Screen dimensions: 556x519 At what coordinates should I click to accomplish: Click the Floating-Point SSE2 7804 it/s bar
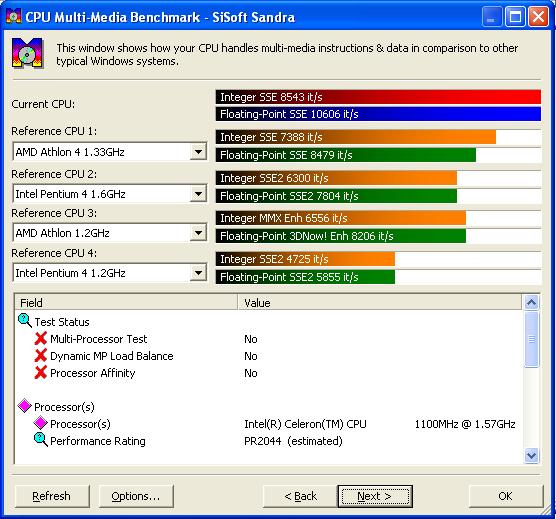coord(336,196)
